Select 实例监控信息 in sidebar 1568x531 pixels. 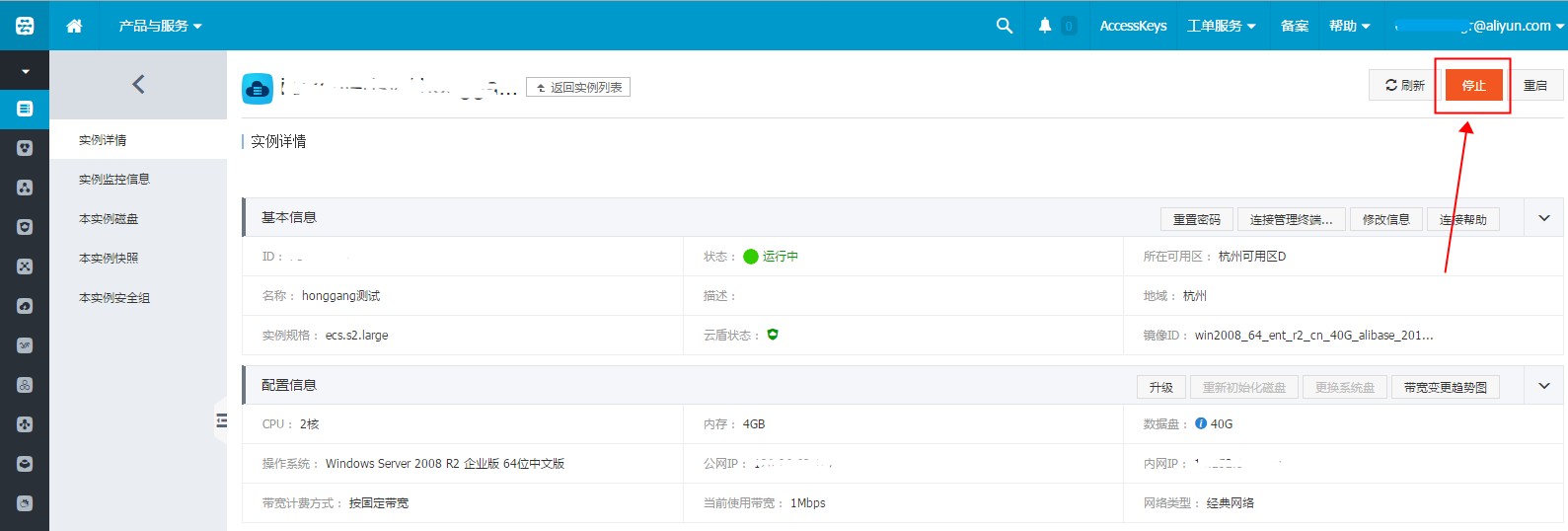(x=114, y=180)
